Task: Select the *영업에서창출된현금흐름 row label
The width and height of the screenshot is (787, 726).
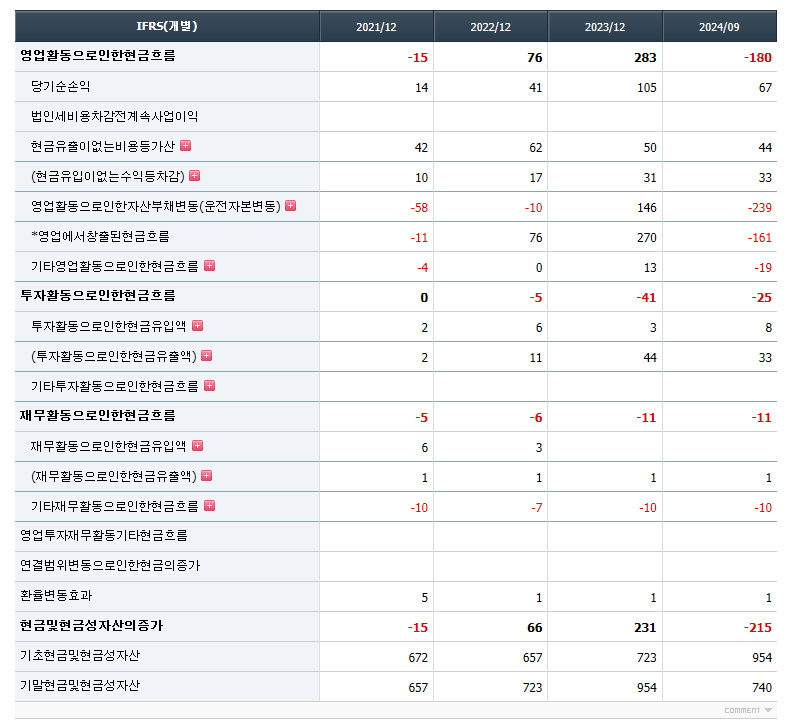Action: (100, 236)
